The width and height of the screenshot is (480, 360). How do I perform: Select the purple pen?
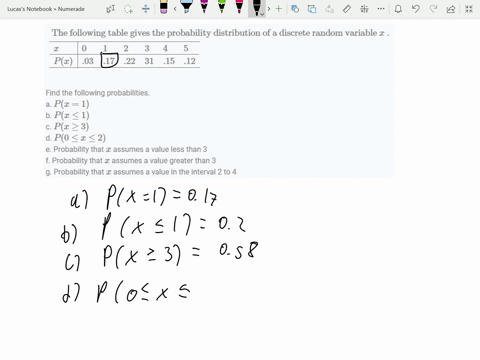[x=204, y=7]
